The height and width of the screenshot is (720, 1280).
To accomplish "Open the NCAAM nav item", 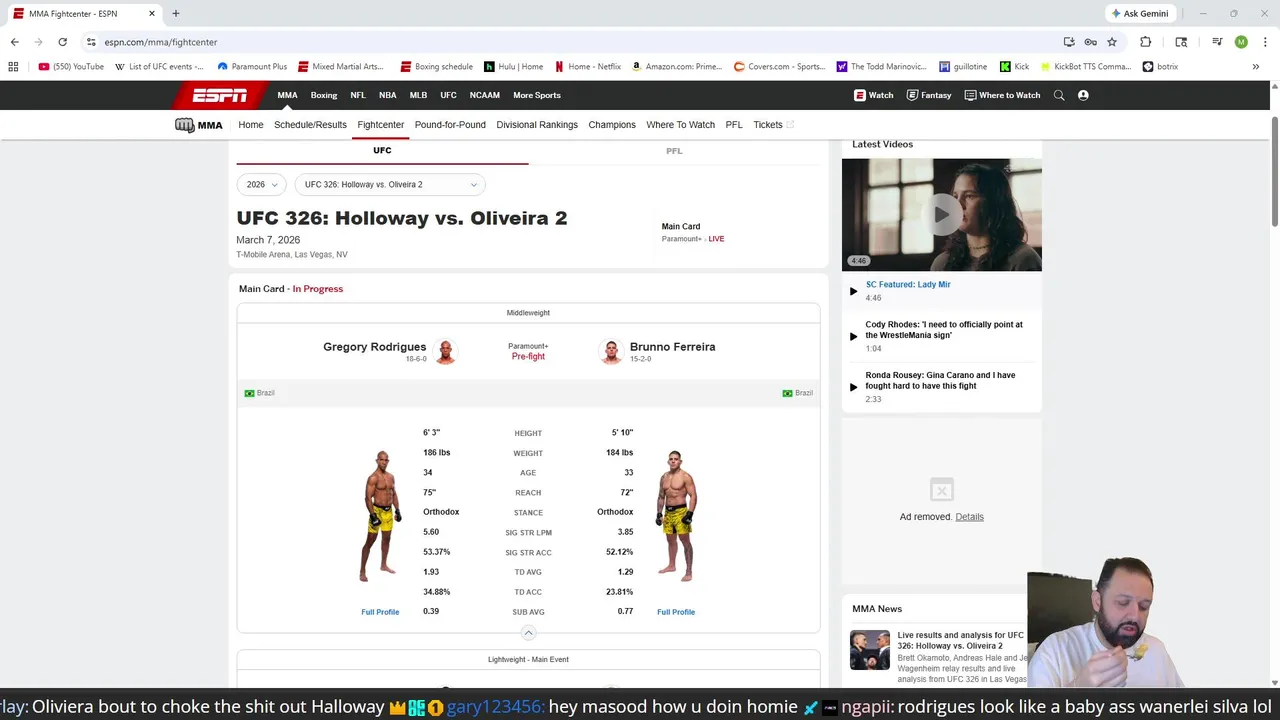I will [484, 95].
